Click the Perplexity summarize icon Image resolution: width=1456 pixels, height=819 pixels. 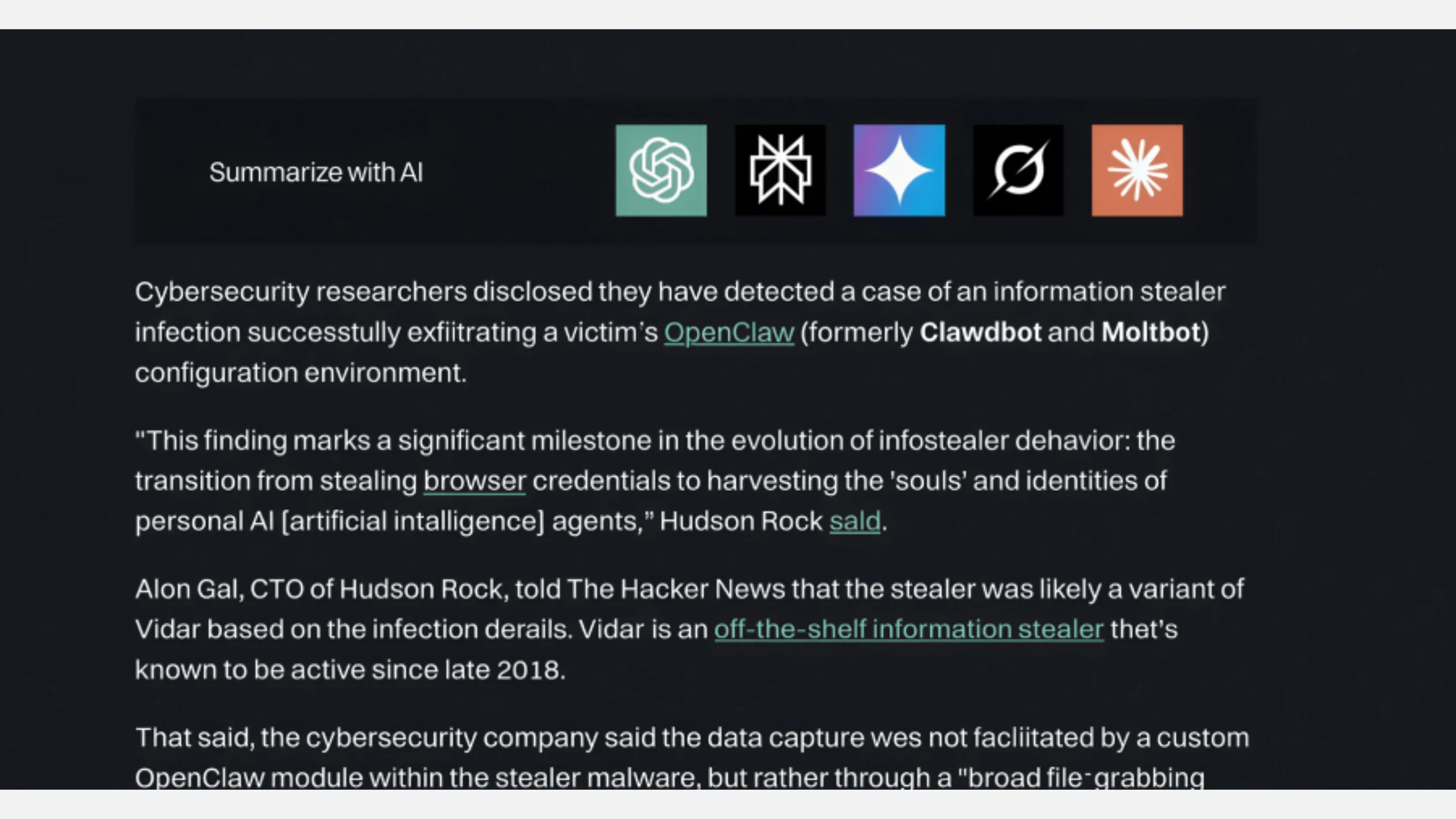coord(780,170)
